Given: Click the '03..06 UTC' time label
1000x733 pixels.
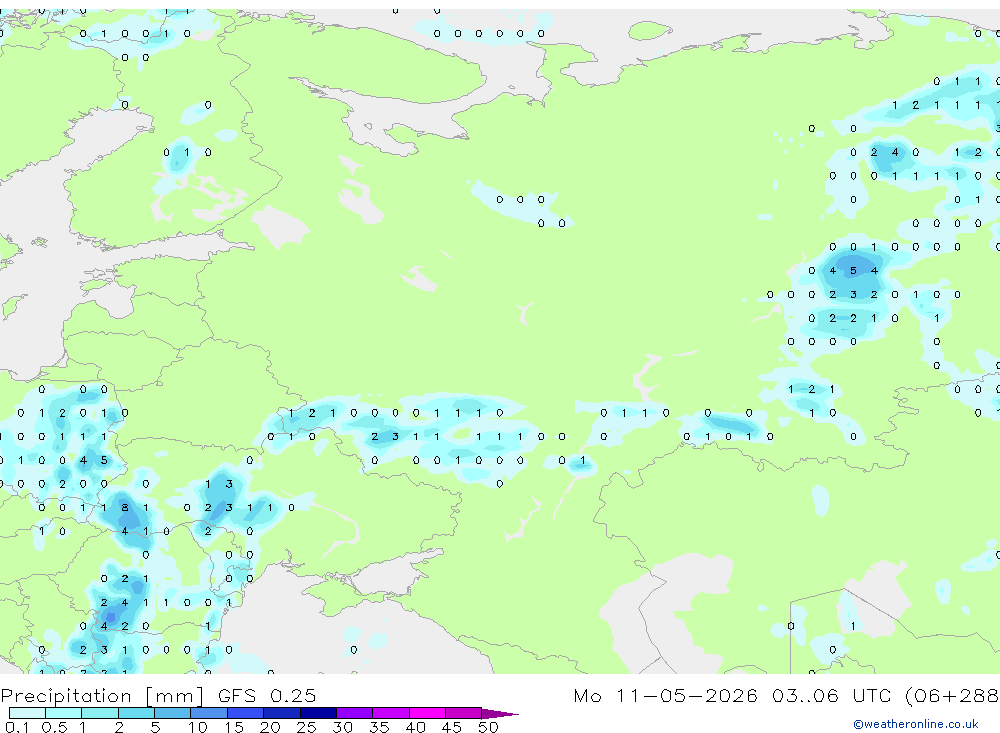Looking at the screenshot, I should tap(831, 695).
